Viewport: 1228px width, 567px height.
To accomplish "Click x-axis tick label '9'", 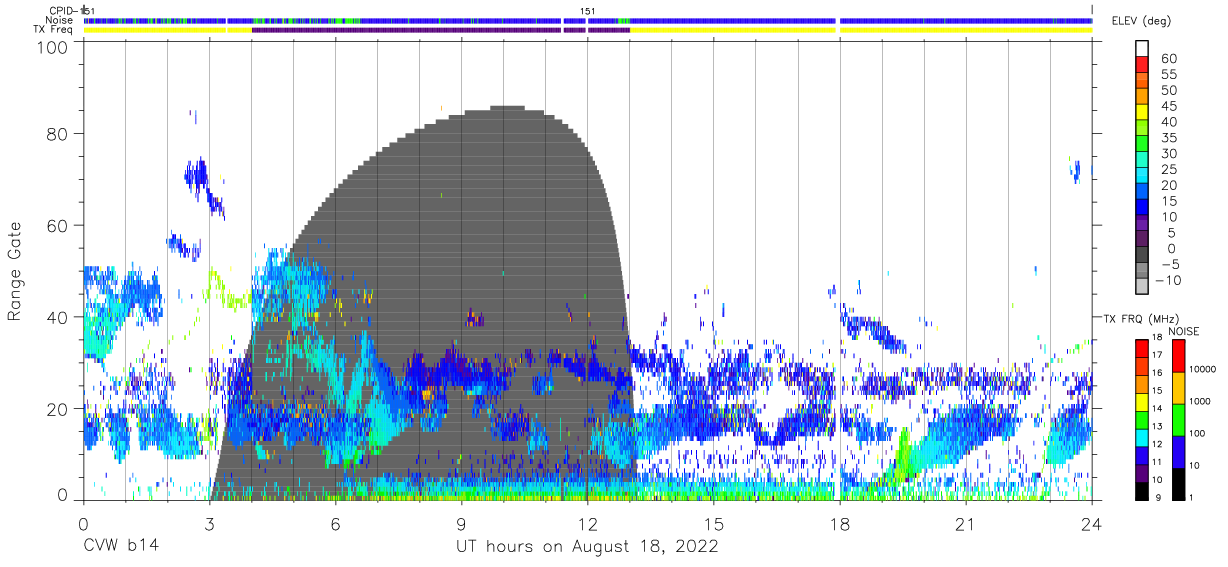I will [462, 524].
